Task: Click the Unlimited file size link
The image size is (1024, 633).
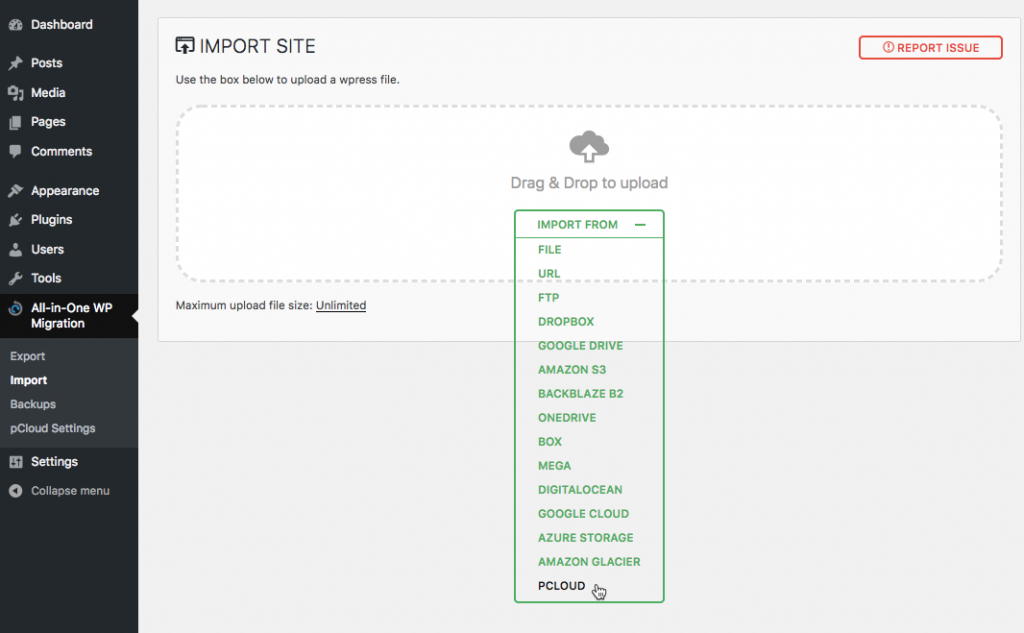Action: pos(341,305)
